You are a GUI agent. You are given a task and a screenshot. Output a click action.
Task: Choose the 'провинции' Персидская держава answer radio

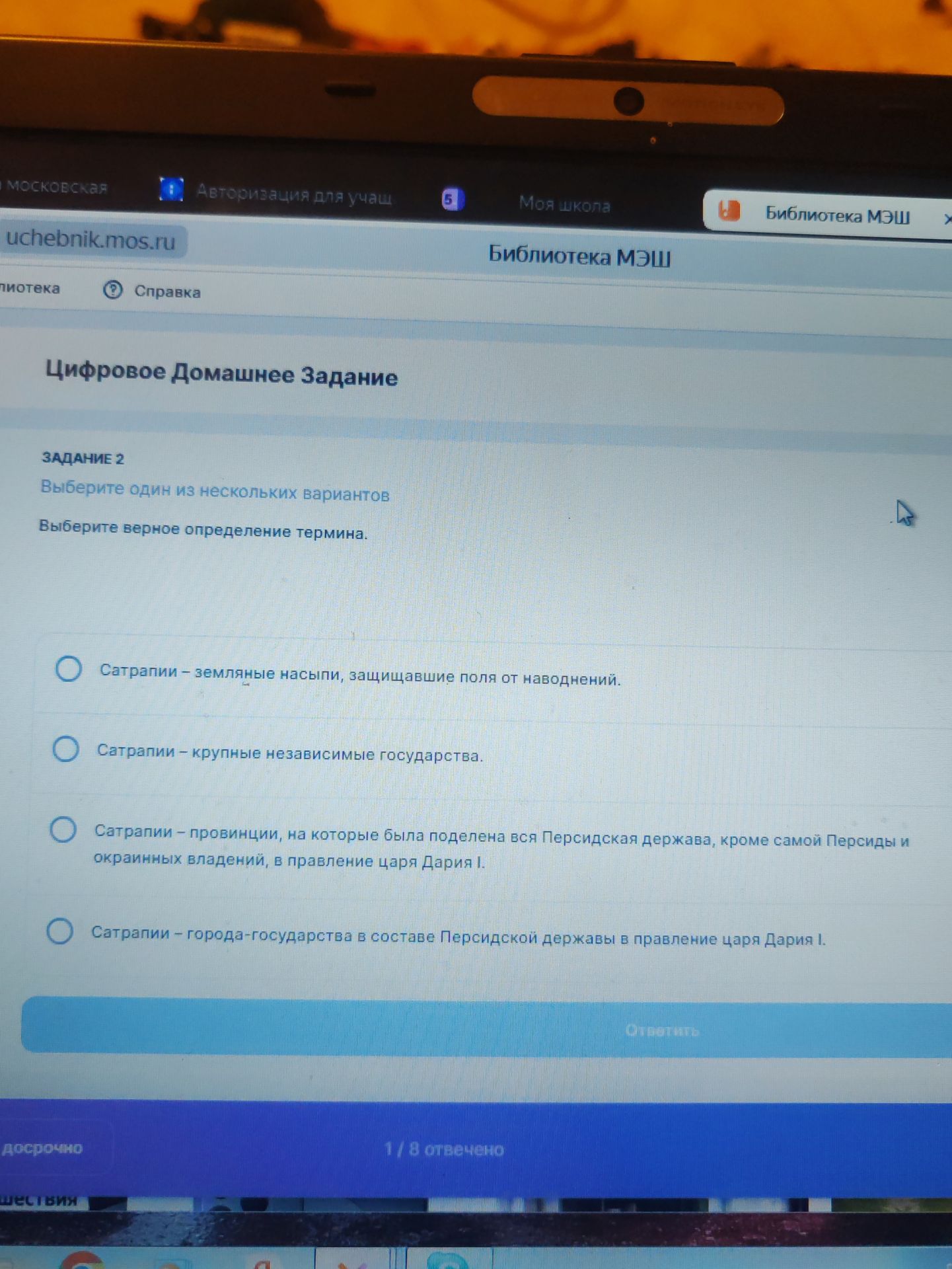click(63, 829)
